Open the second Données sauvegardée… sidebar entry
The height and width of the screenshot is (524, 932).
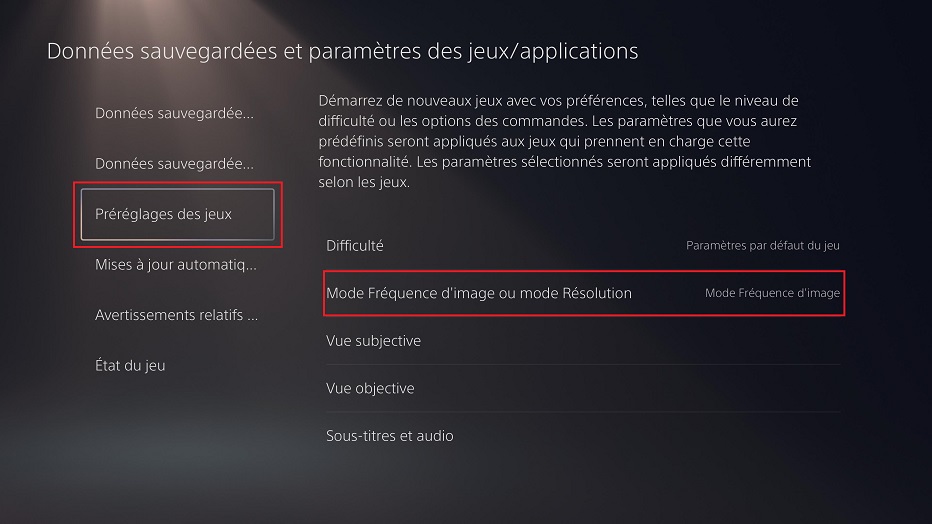pyautogui.click(x=174, y=163)
